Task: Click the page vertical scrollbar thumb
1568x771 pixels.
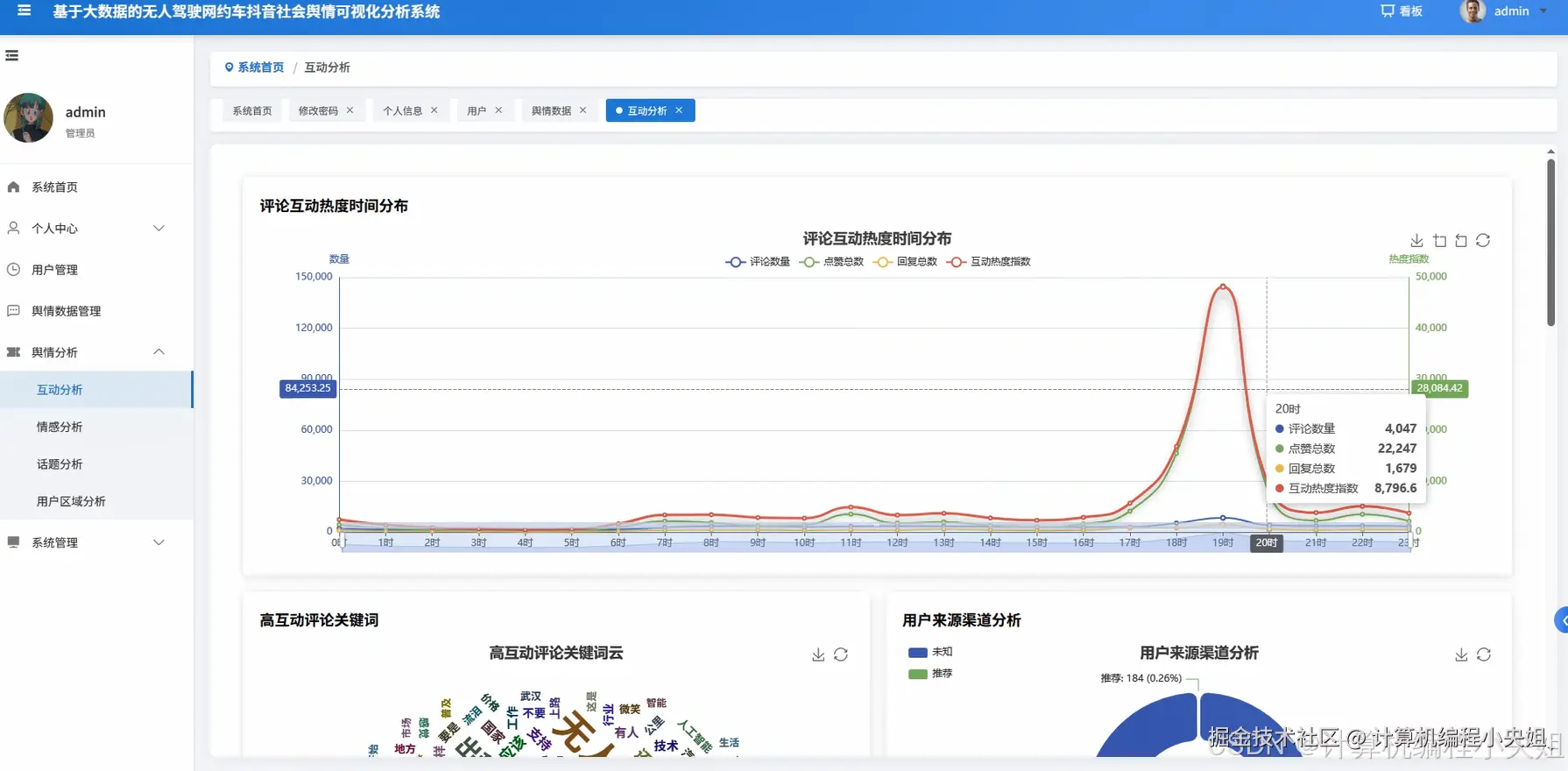Action: tap(1550, 243)
